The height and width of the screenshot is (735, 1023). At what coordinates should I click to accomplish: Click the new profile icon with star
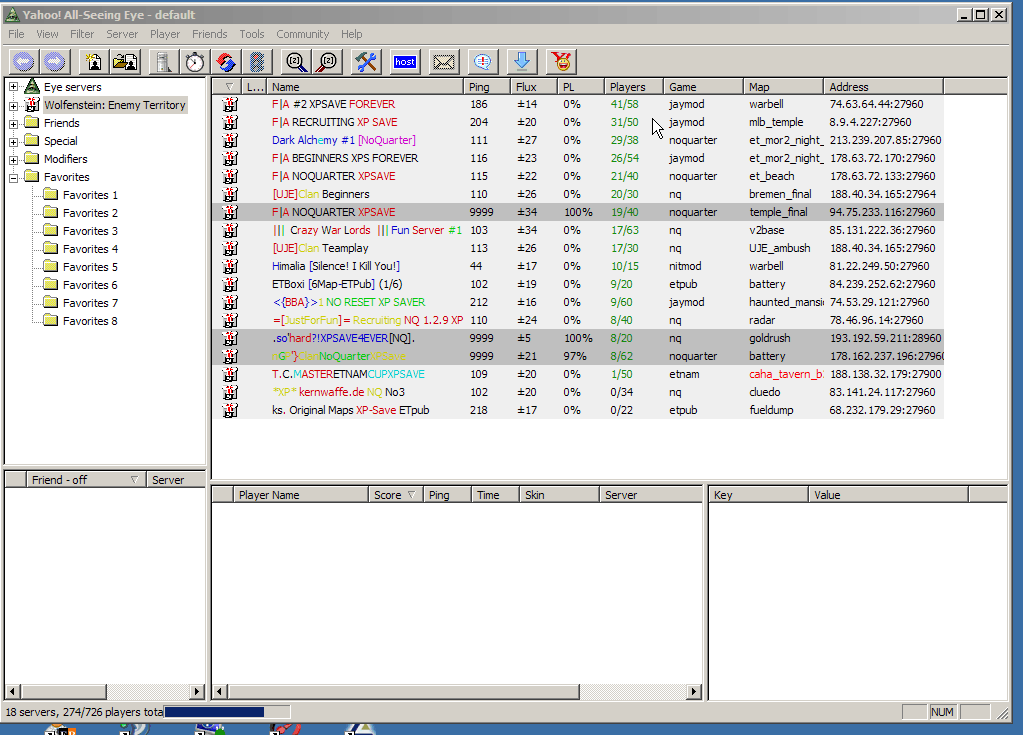pyautogui.click(x=94, y=62)
